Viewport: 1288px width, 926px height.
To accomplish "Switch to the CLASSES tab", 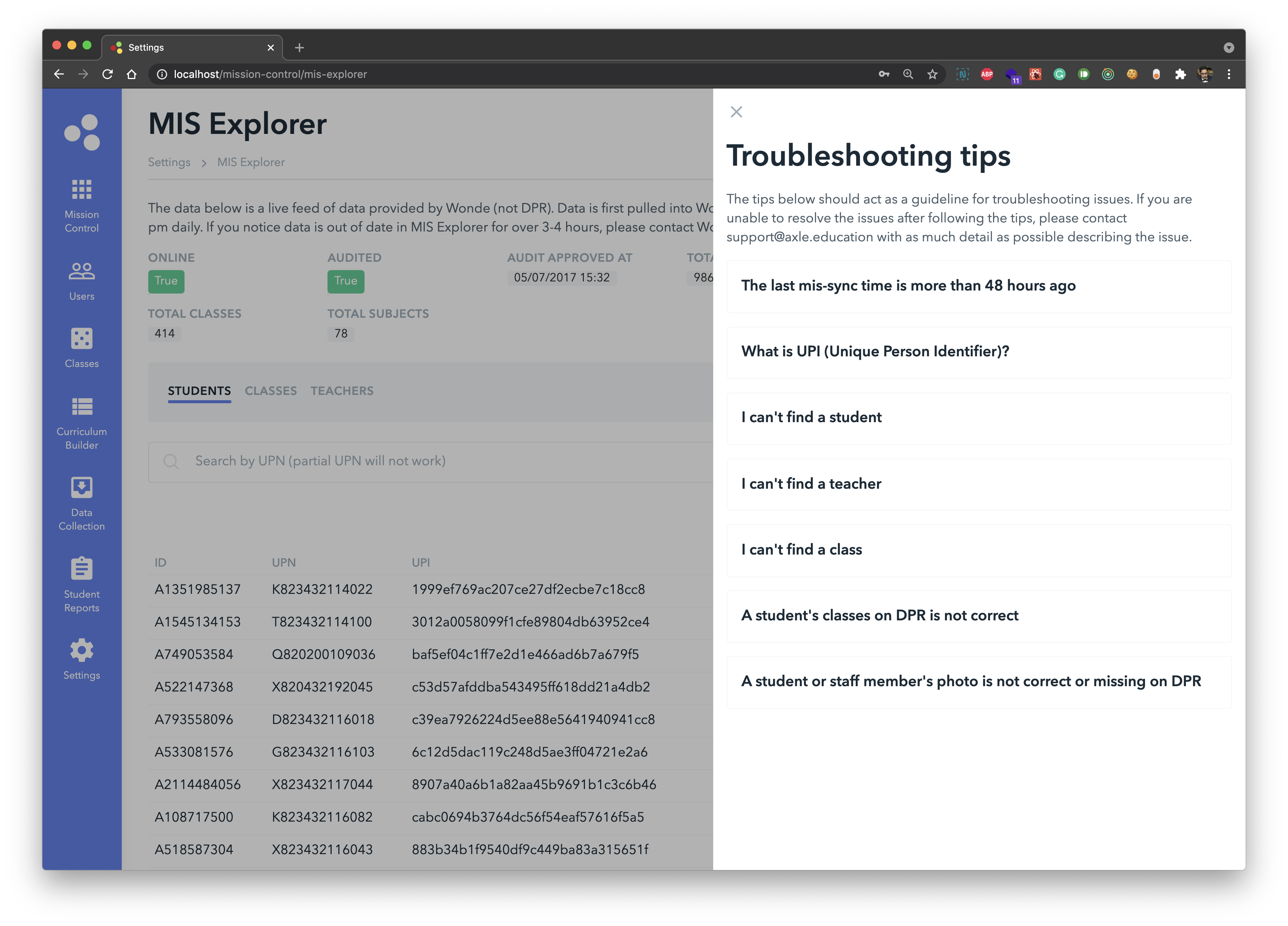I will (x=271, y=391).
